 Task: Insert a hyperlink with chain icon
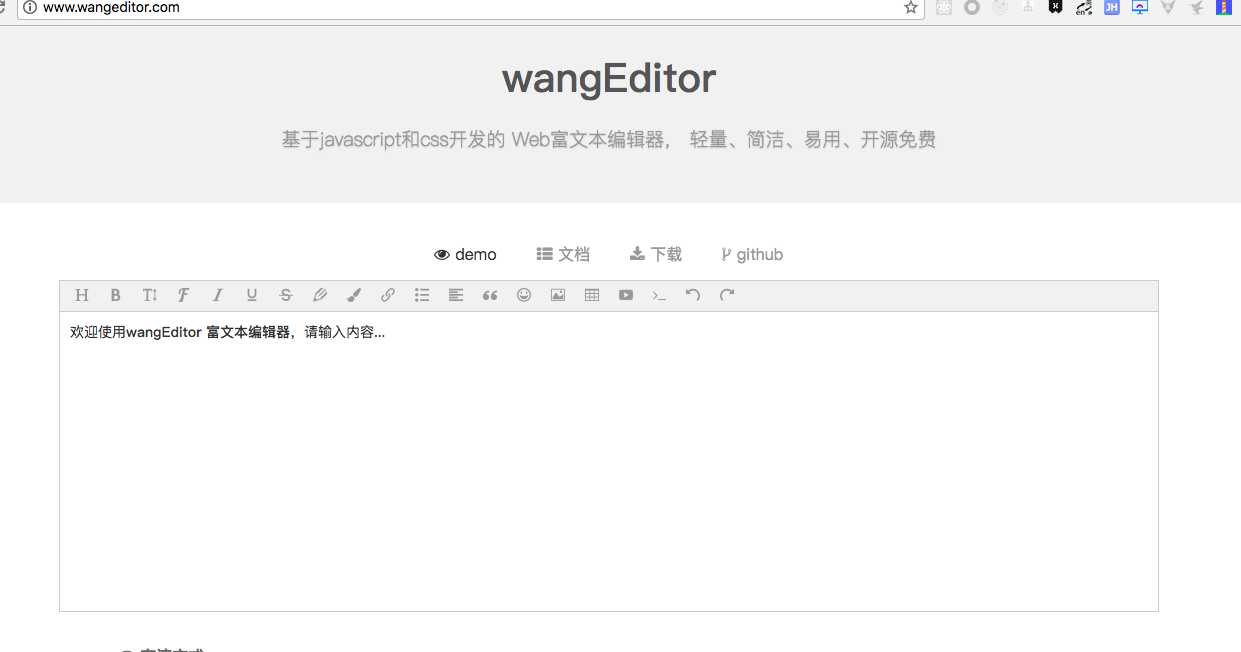click(388, 295)
